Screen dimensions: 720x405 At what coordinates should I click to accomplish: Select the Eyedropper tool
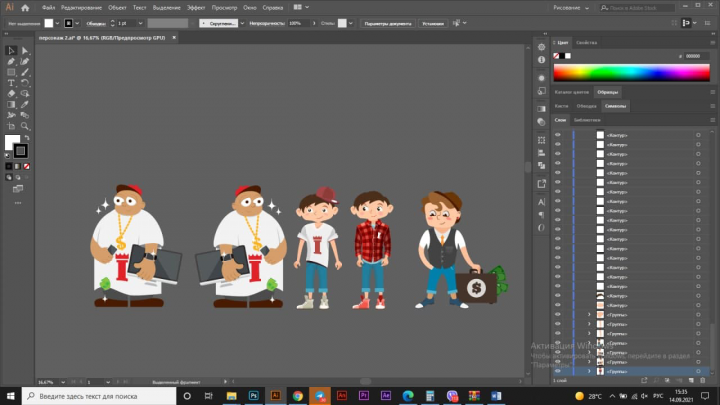(x=25, y=105)
